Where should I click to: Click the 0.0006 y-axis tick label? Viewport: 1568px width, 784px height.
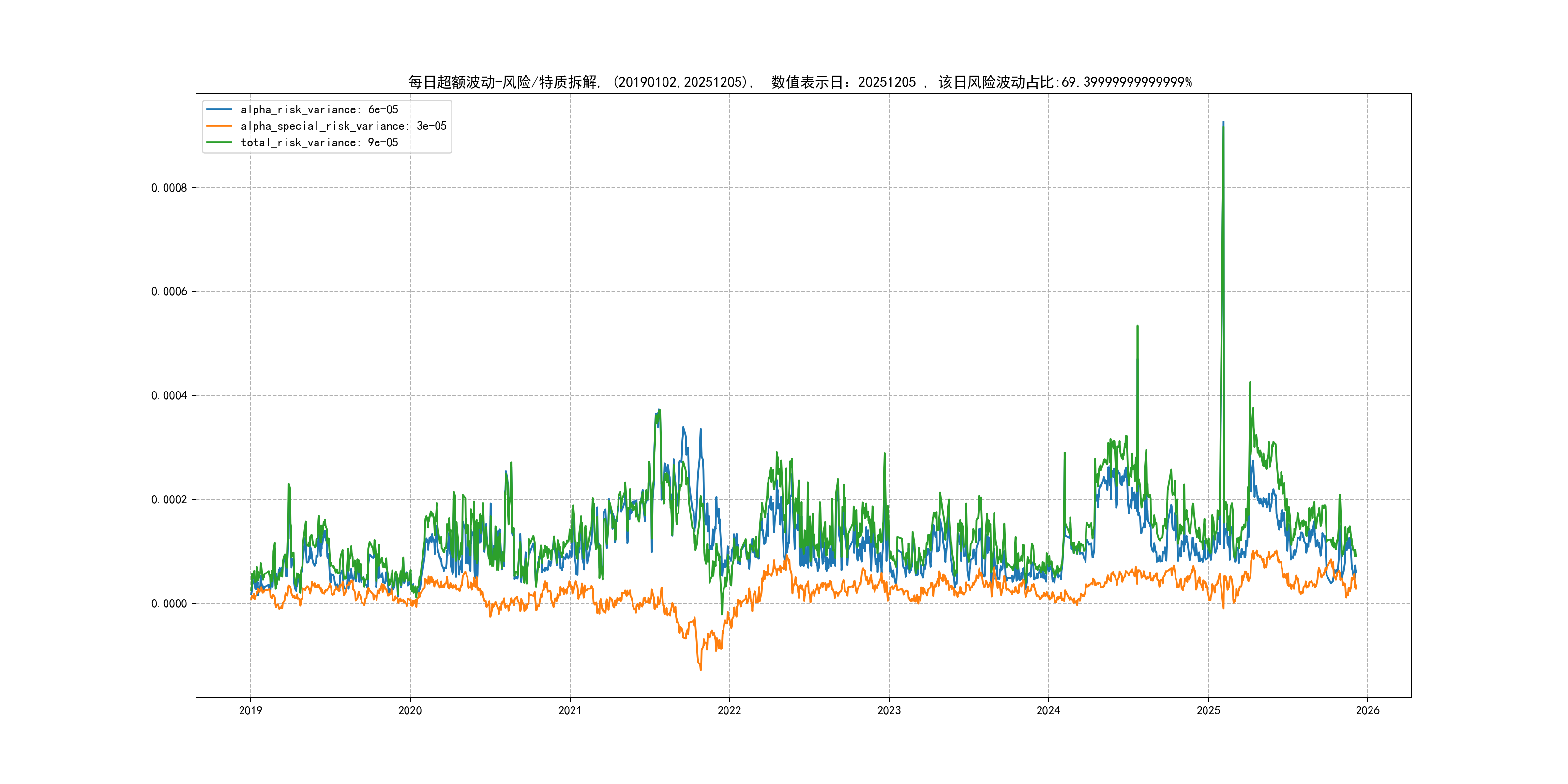pos(169,291)
